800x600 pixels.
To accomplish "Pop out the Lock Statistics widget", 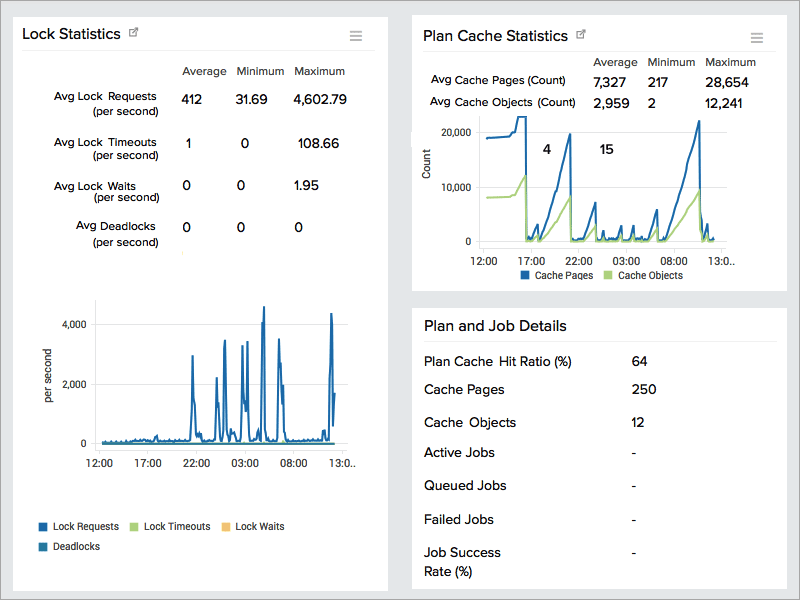I will point(134,32).
